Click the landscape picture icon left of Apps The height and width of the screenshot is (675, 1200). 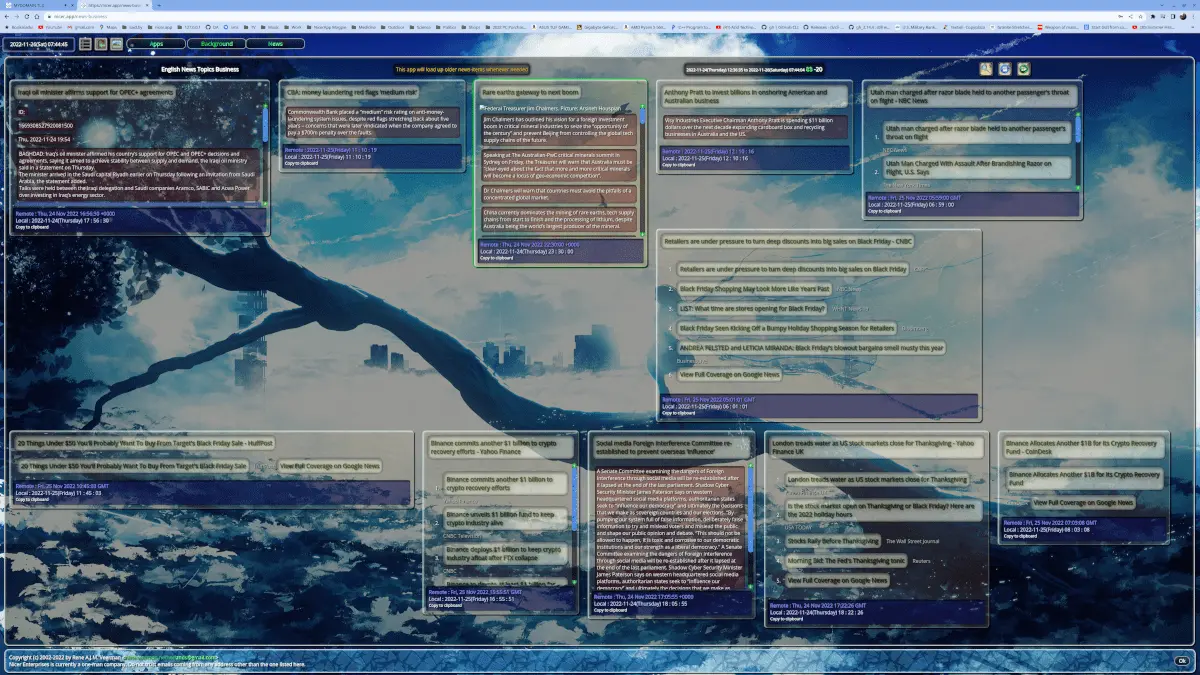116,44
